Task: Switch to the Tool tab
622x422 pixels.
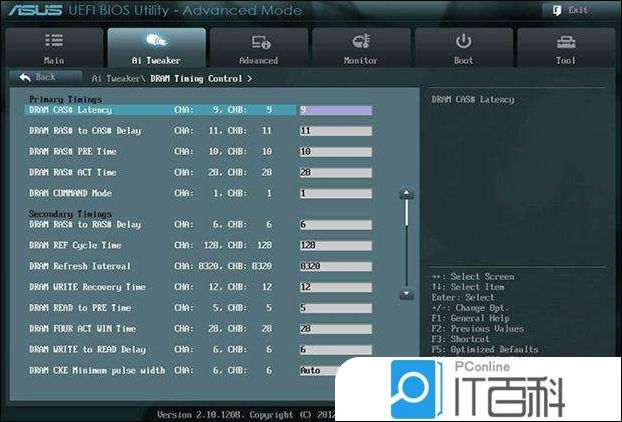Action: [x=566, y=48]
